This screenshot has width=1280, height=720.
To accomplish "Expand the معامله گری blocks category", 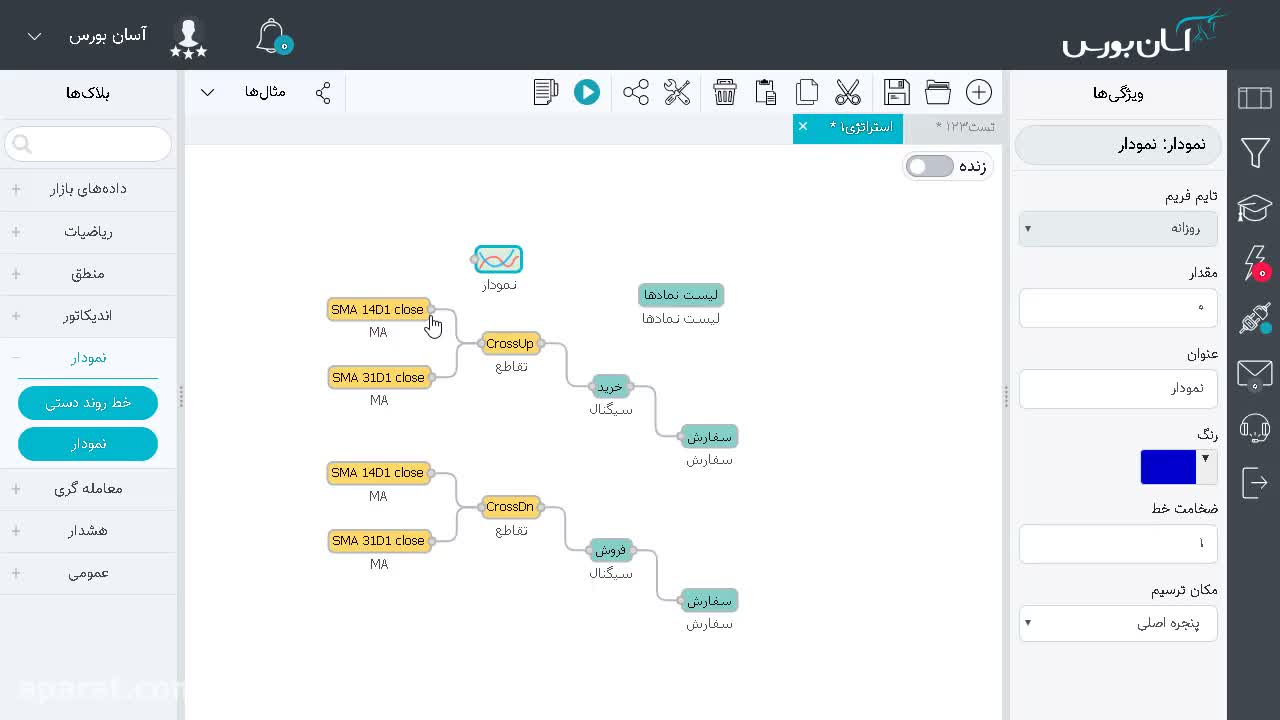I will (x=88, y=489).
